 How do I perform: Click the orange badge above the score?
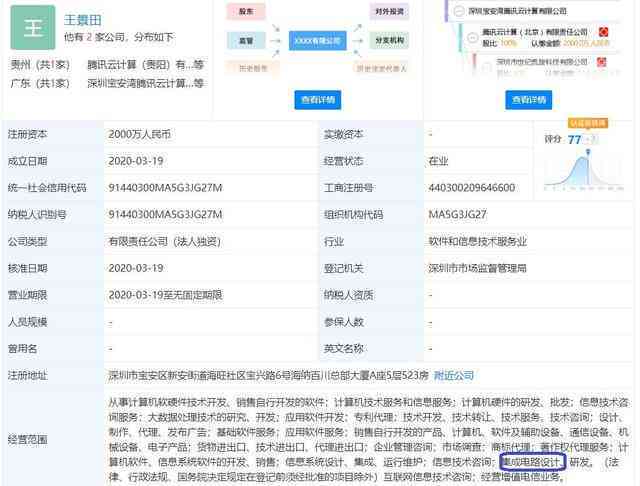point(588,123)
